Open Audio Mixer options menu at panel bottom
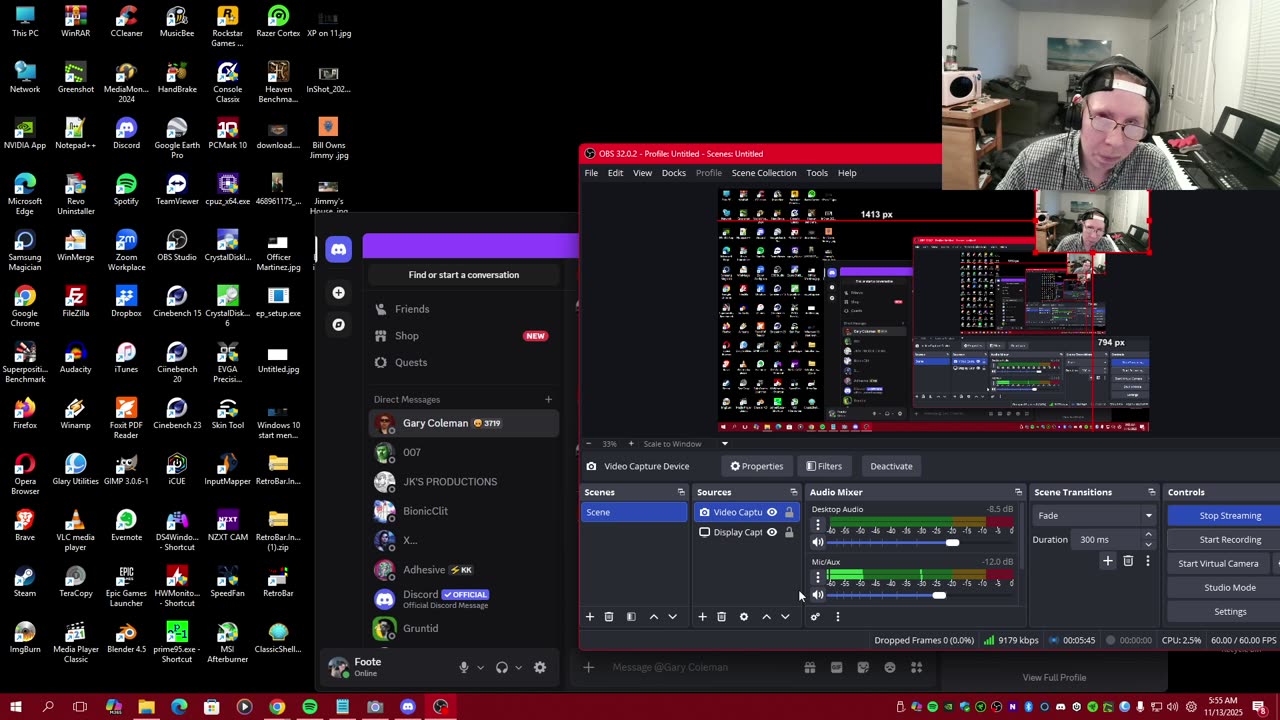Image resolution: width=1280 pixels, height=720 pixels. (x=838, y=617)
